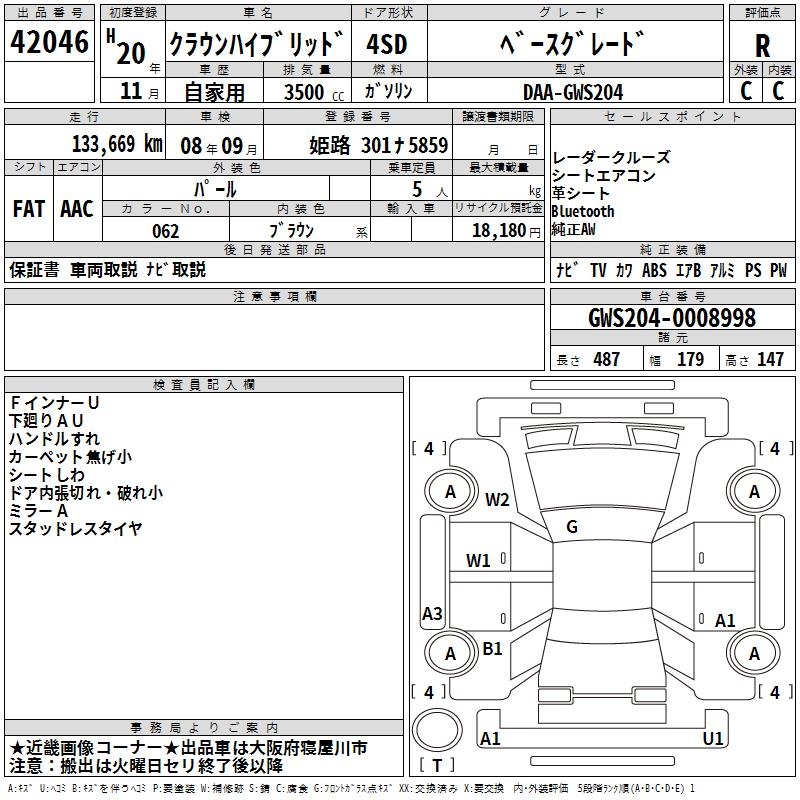Select the G windshield mark on diagram
This screenshot has height=800, width=800.
(x=572, y=527)
